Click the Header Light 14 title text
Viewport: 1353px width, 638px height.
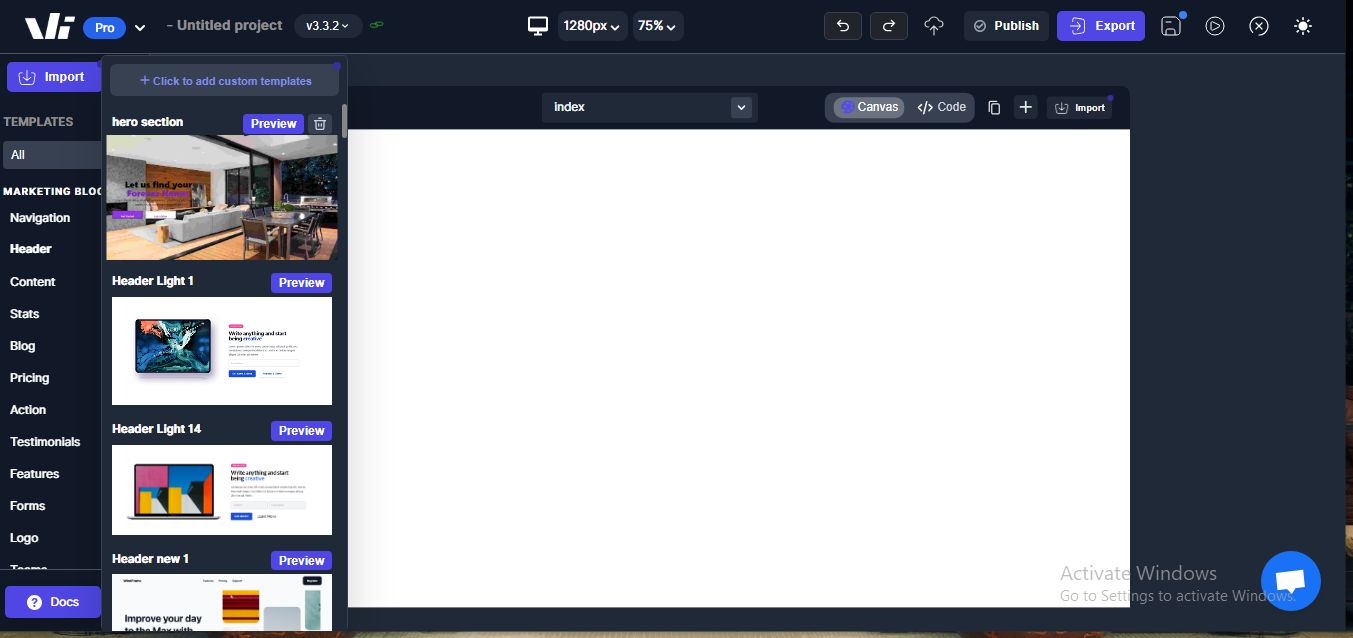pyautogui.click(x=157, y=429)
